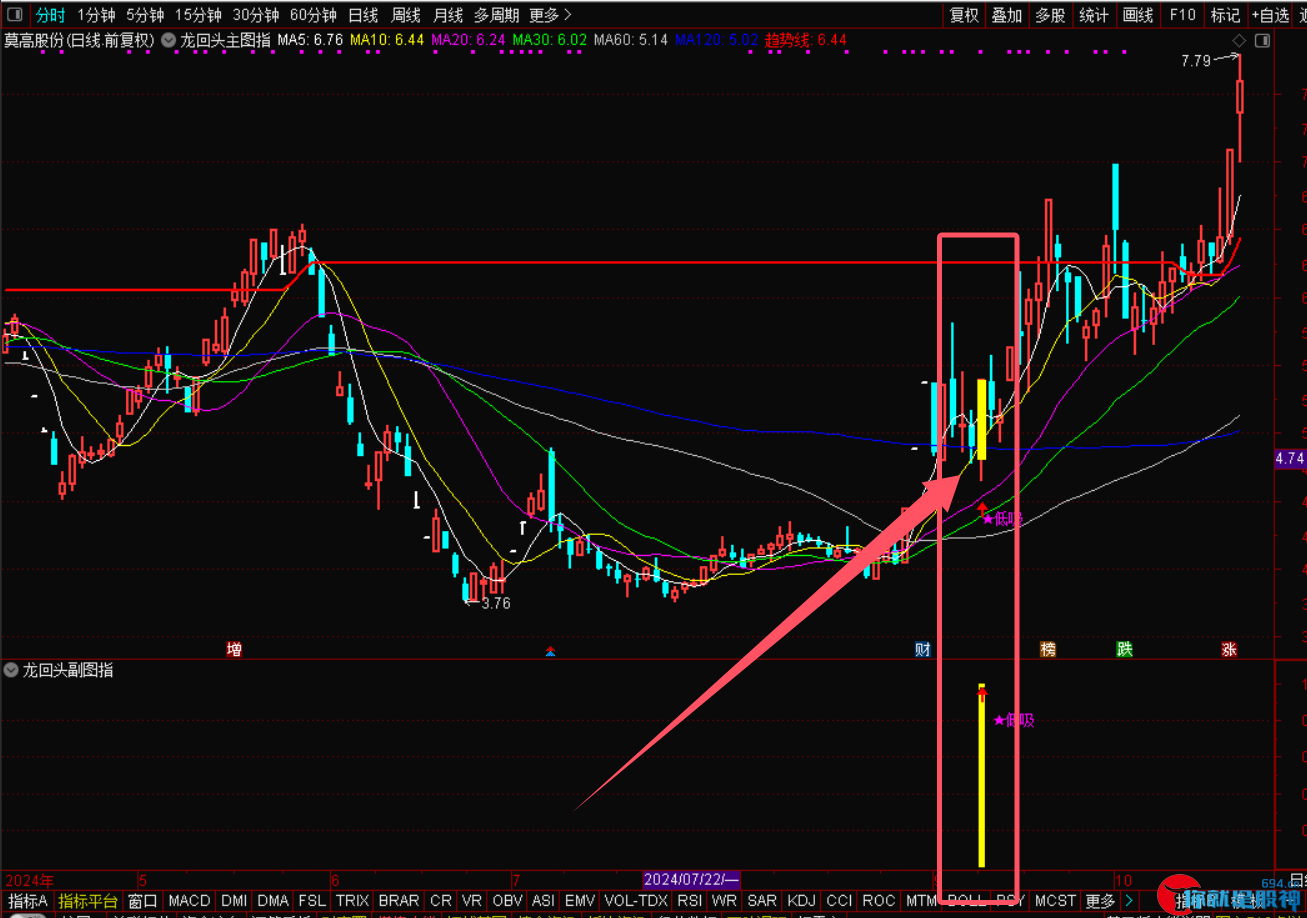Click the 2024/07/22 date marker on time axis
The height and width of the screenshot is (918, 1307).
(x=691, y=880)
